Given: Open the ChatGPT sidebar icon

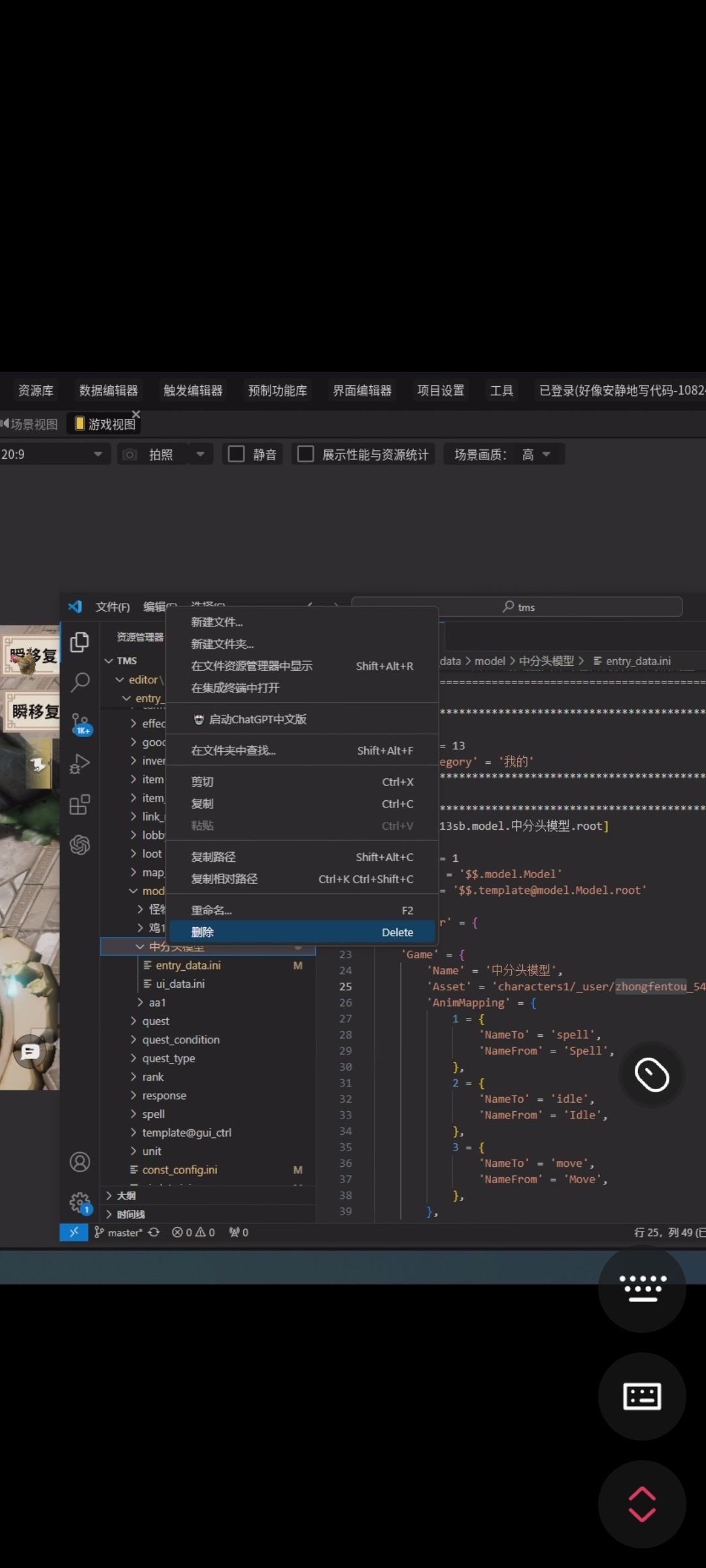Looking at the screenshot, I should 80,845.
